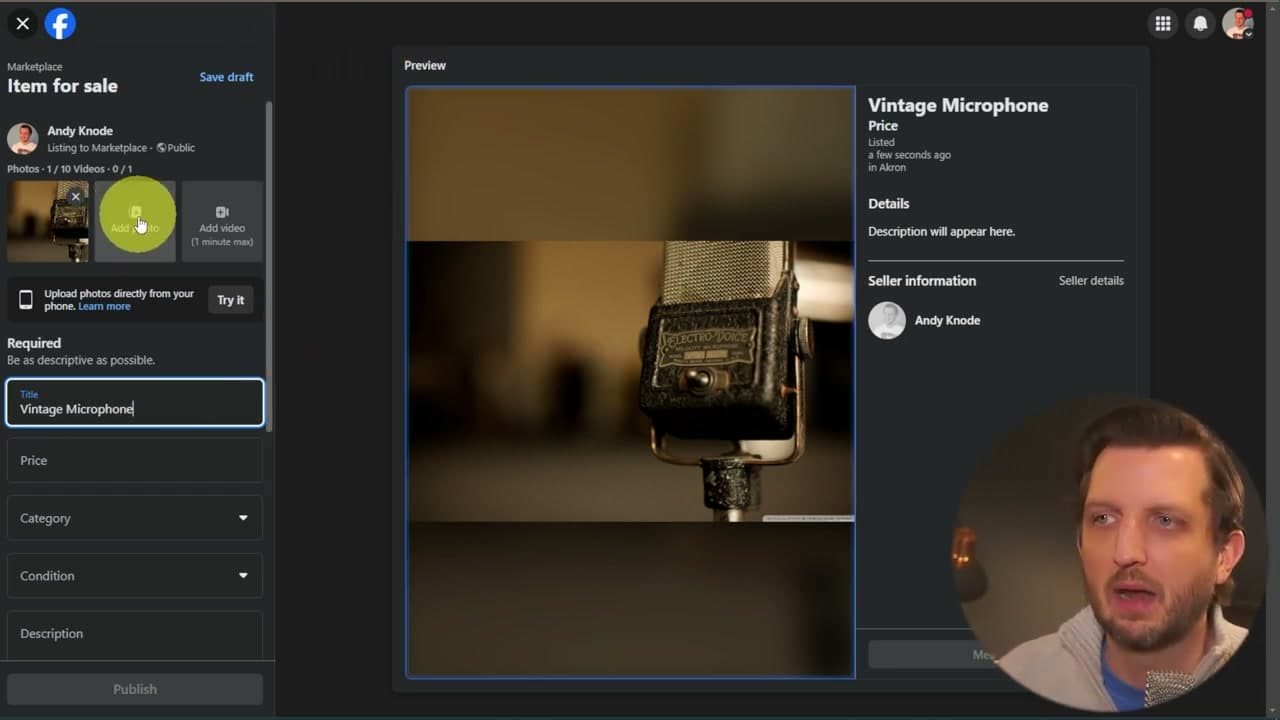Click the Andy Knode seller name in preview
Viewport: 1280px width, 720px height.
947,320
